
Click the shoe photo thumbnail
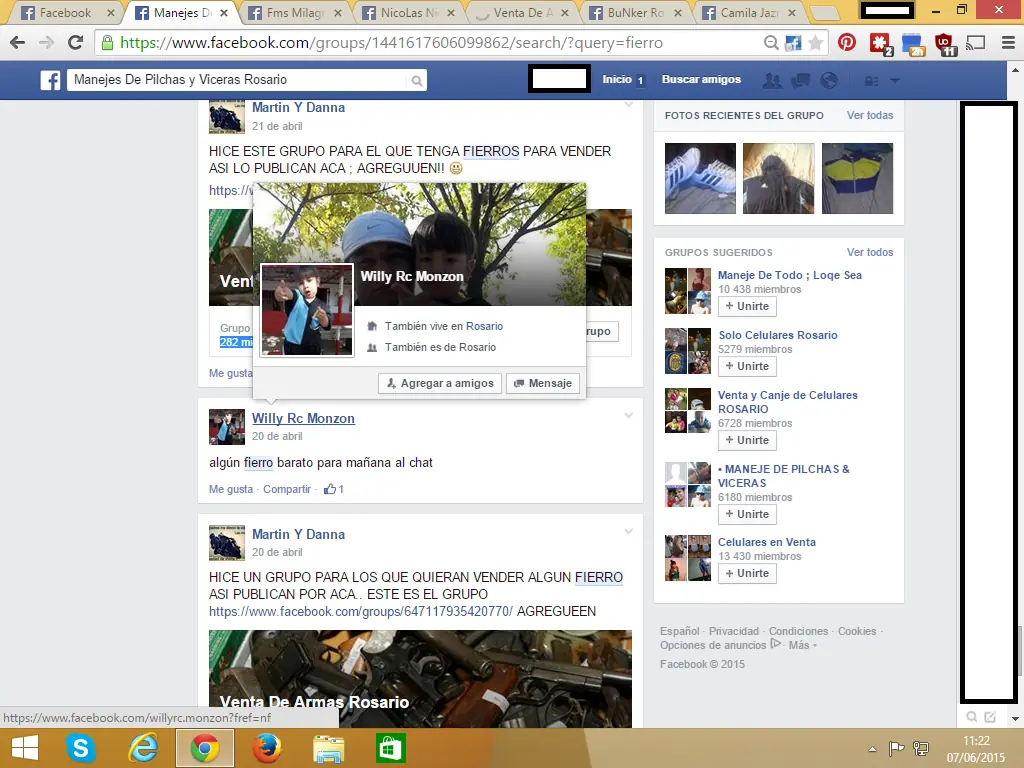pos(699,179)
